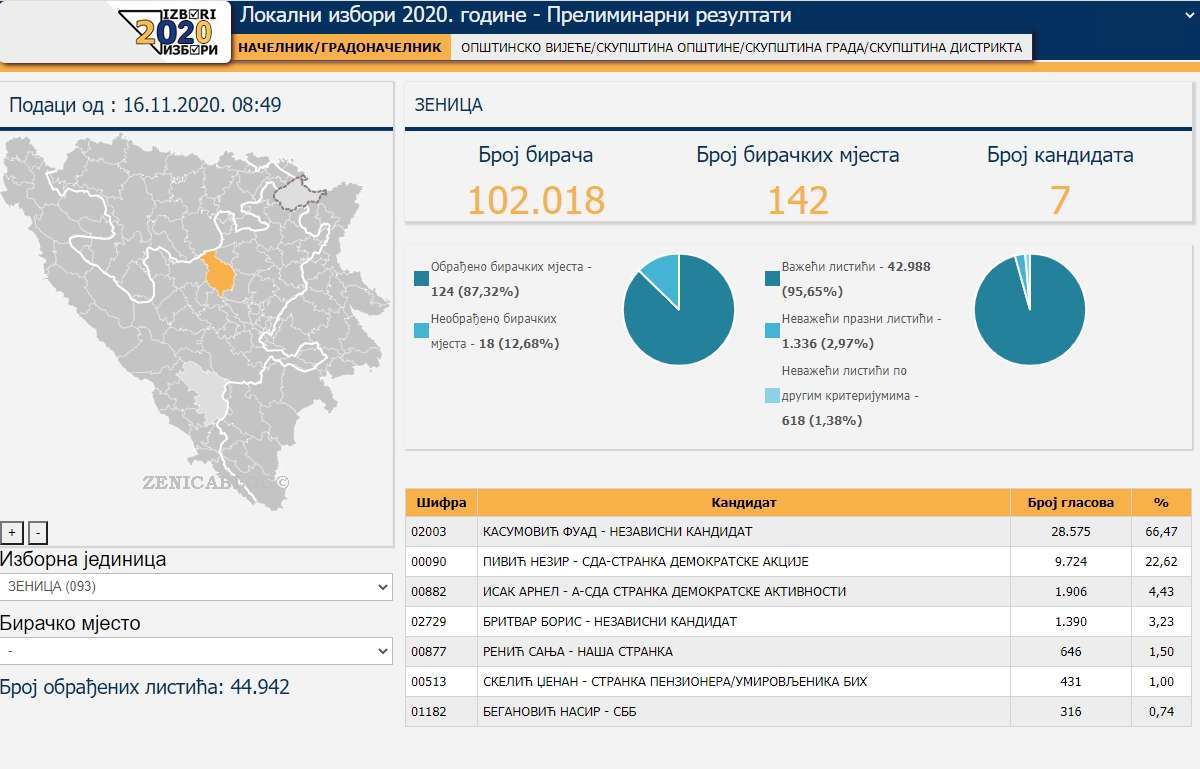Click the Важећи листићи legend swatch
This screenshot has width=1200, height=769.
pyautogui.click(x=772, y=279)
